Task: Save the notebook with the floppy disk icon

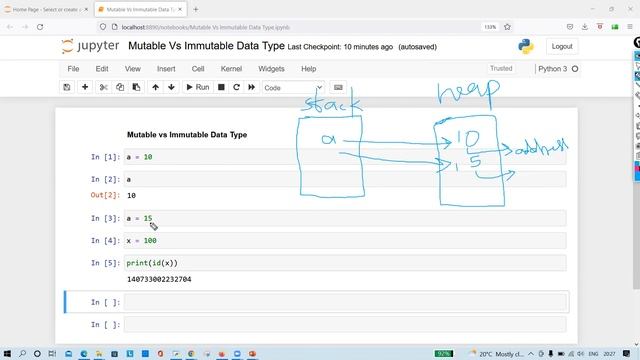Action: click(67, 87)
